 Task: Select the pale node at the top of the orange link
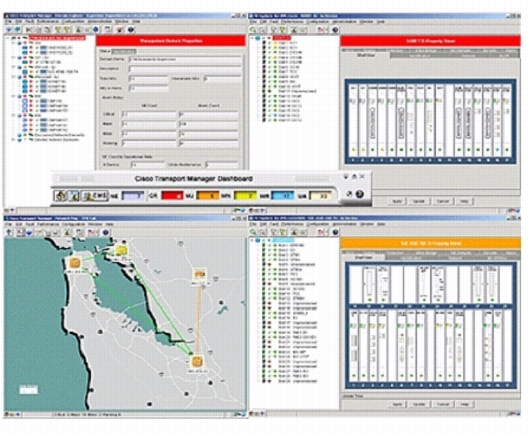point(200,274)
